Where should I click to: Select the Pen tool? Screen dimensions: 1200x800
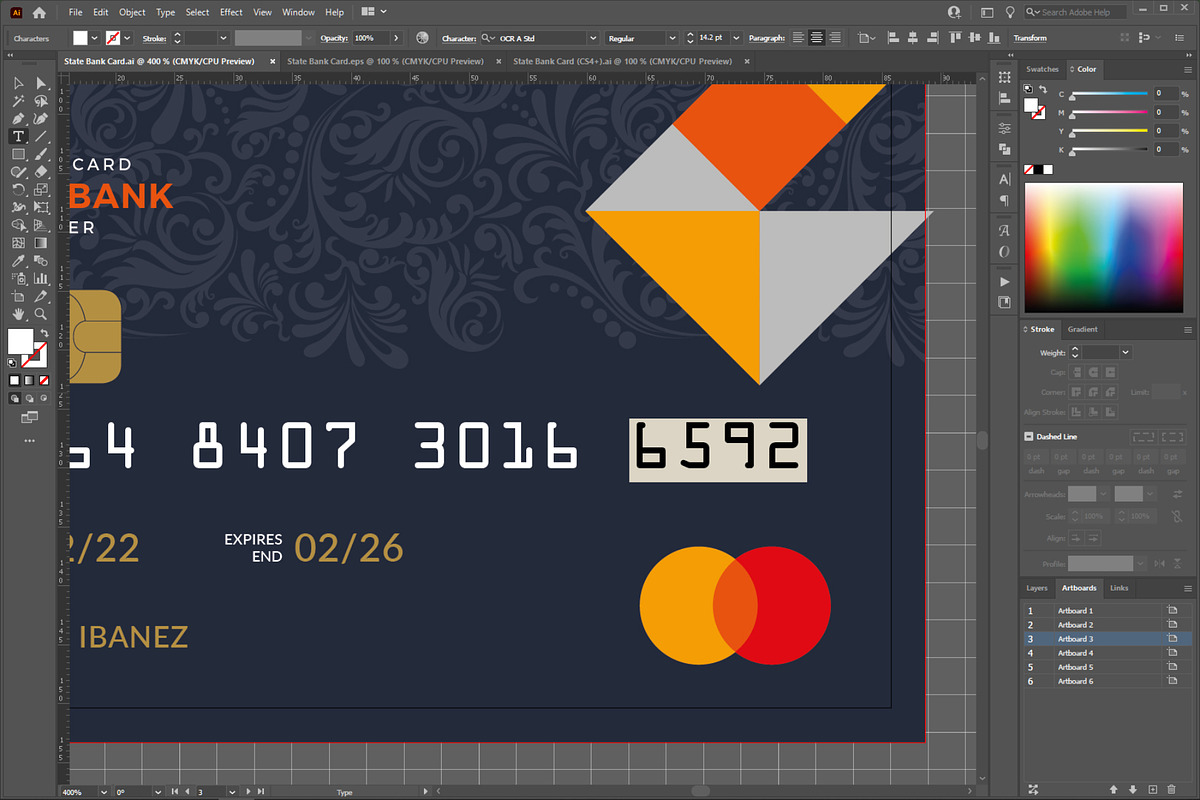coord(18,119)
